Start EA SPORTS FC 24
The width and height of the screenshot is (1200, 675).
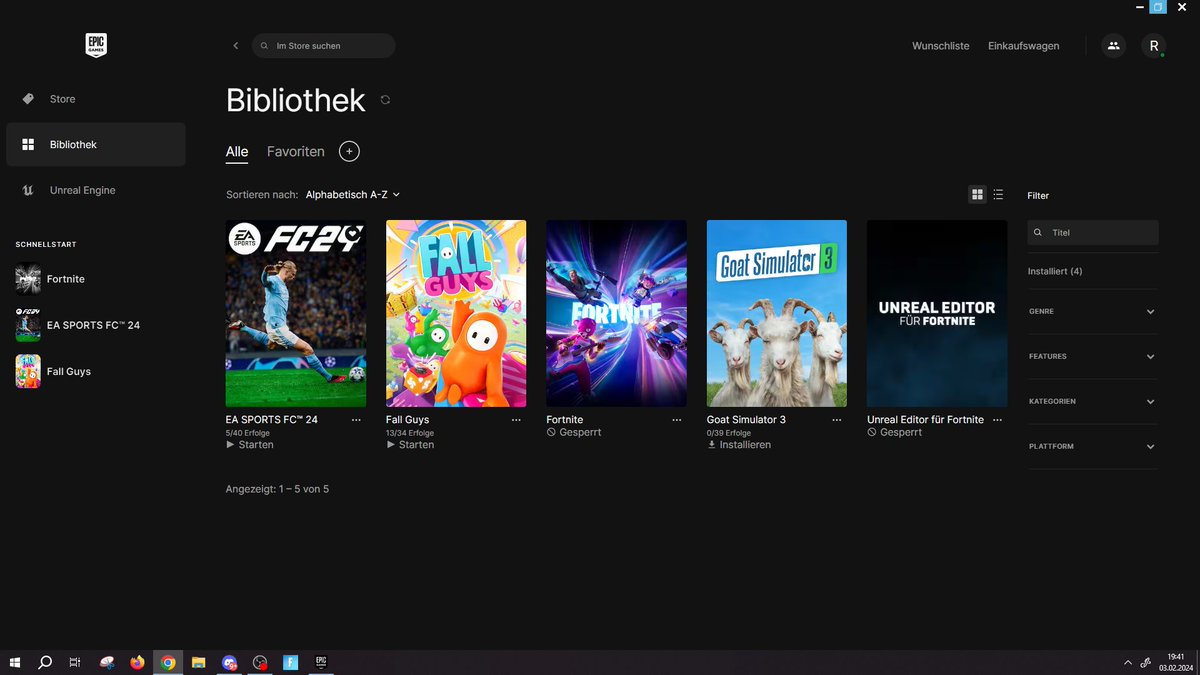pos(250,445)
